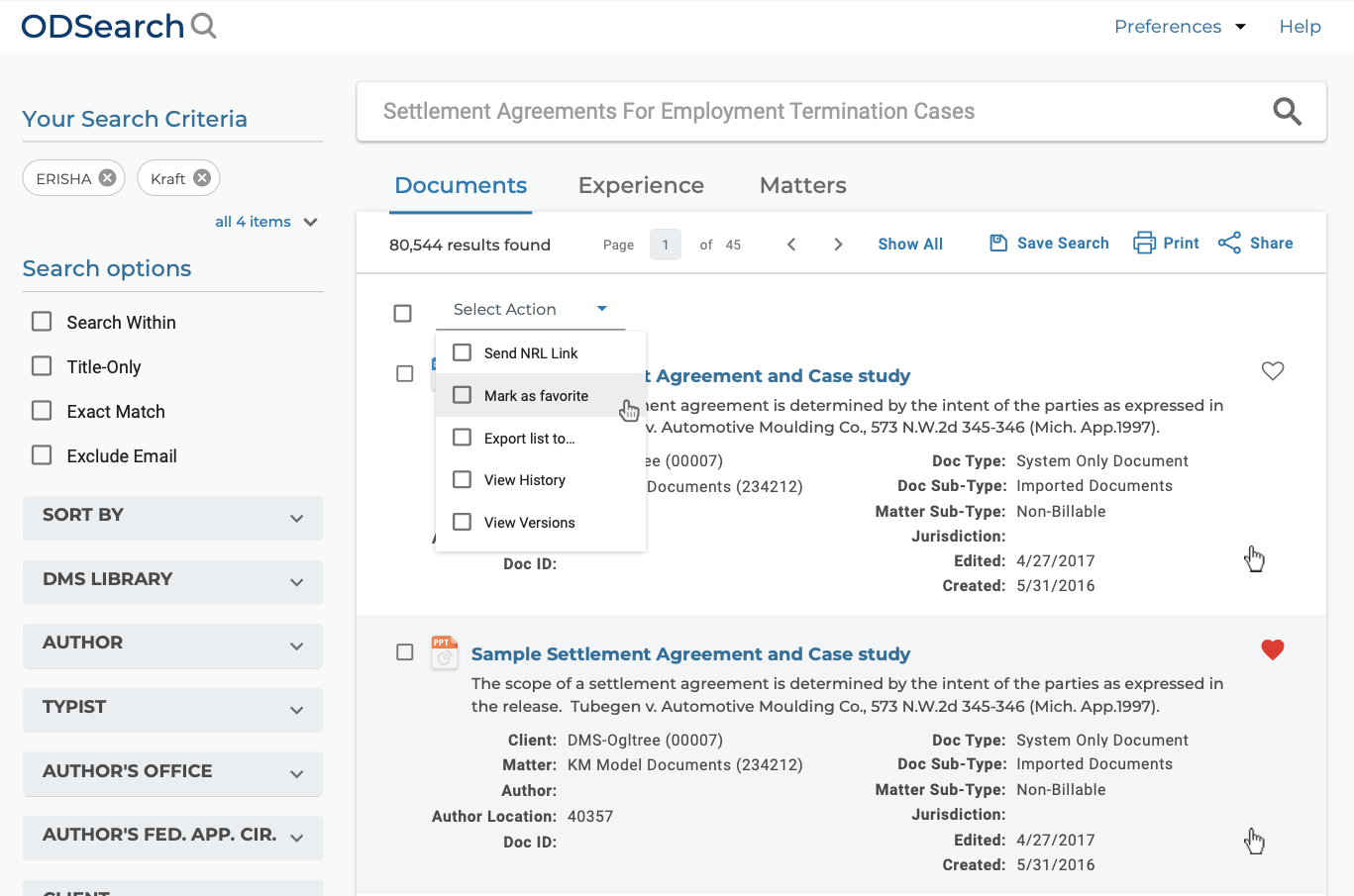Click the Save Search text
The height and width of the screenshot is (896, 1354).
tap(1063, 244)
